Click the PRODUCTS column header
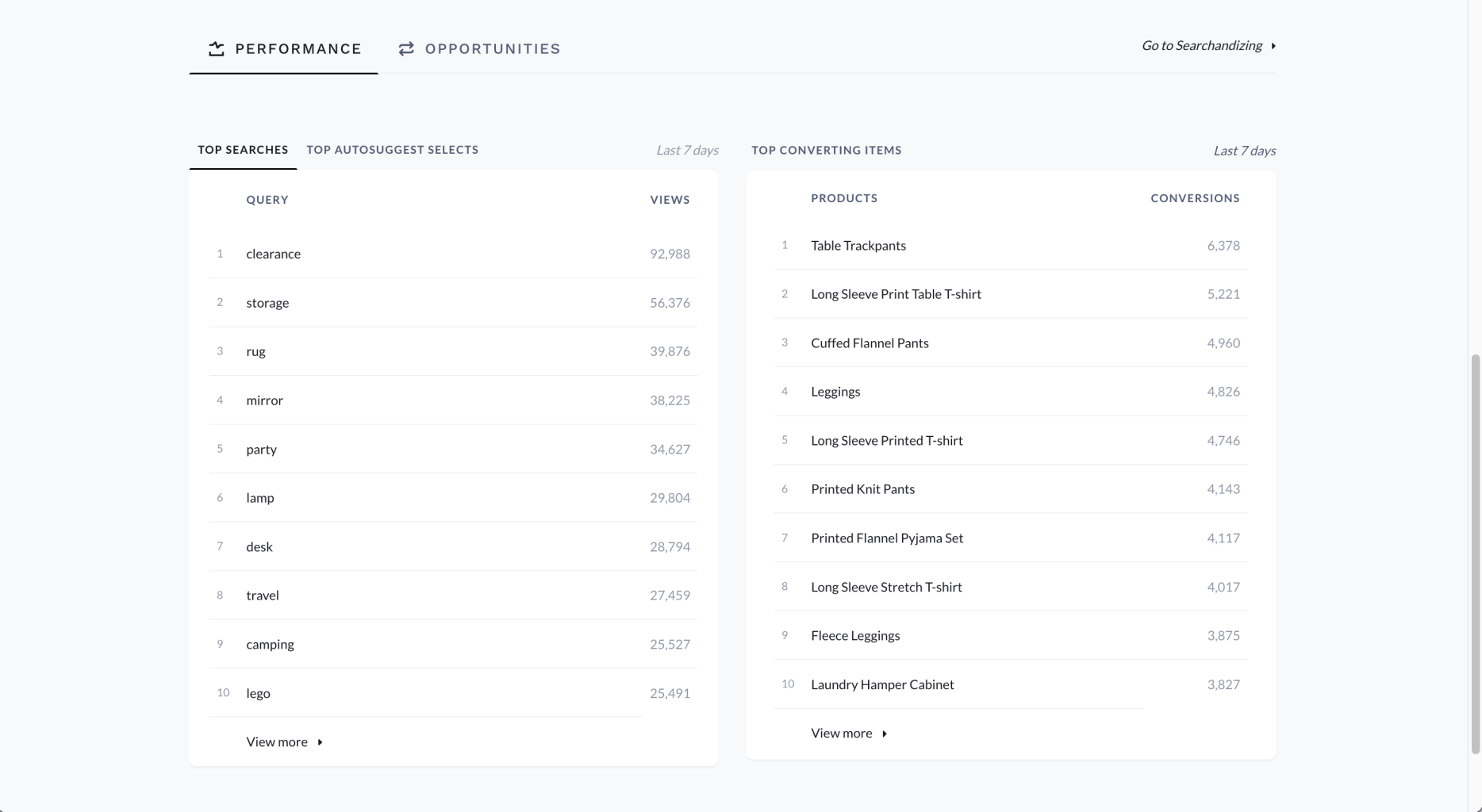Viewport: 1482px width, 812px height. click(844, 198)
